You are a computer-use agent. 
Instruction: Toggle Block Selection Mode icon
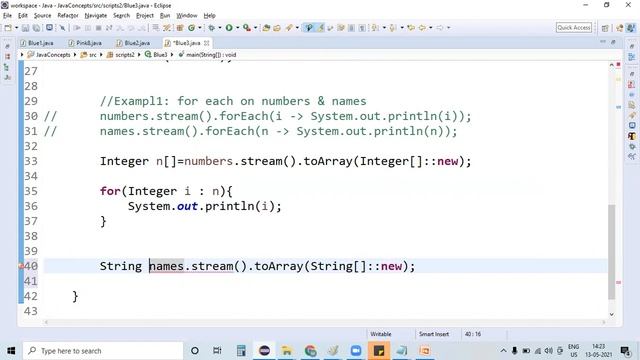pyautogui.click(x=351, y=28)
